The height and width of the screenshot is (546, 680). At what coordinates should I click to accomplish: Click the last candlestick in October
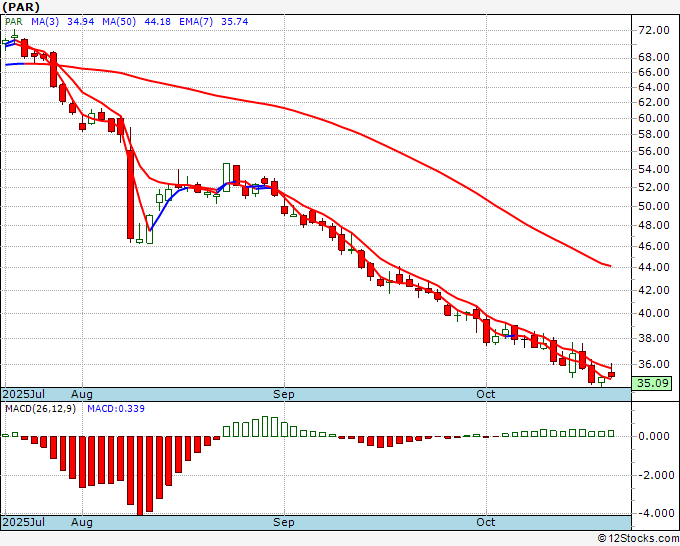point(612,374)
